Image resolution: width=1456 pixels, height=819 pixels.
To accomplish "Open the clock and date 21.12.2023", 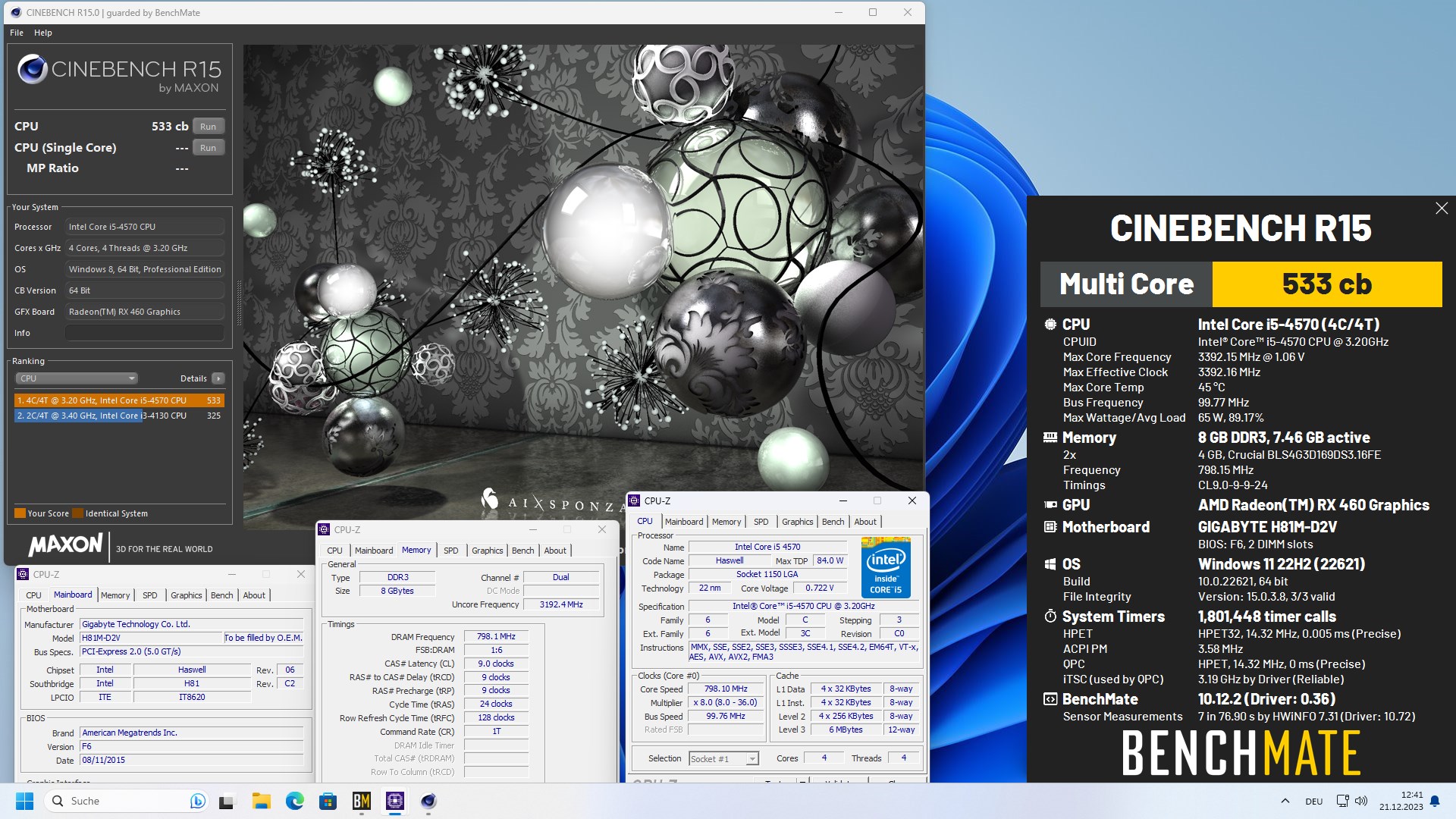I will click(1401, 801).
